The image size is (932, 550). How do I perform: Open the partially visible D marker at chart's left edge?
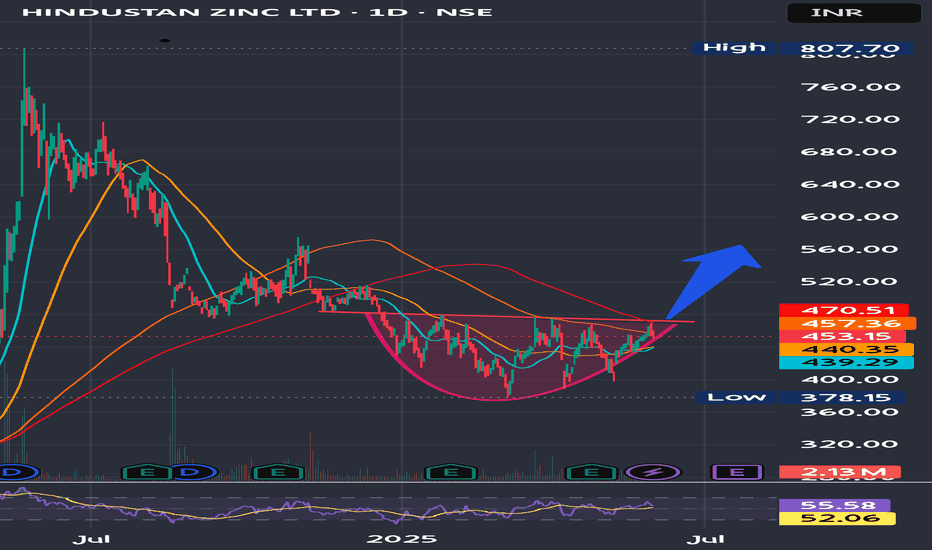pos(18,473)
